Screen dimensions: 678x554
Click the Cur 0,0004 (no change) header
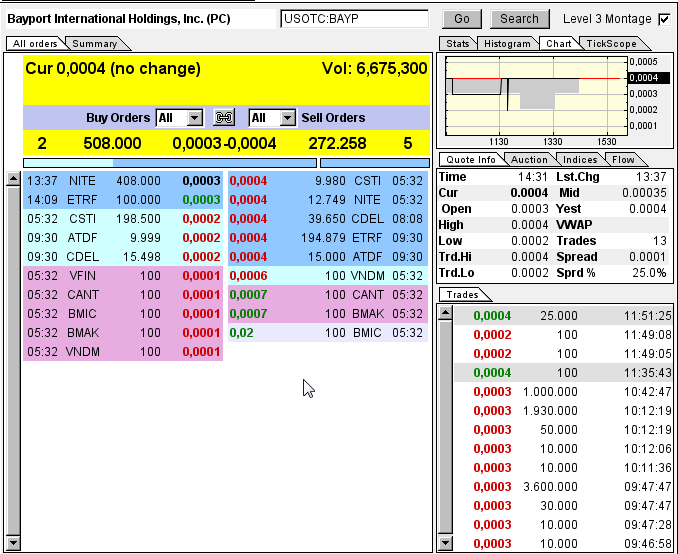[x=113, y=69]
